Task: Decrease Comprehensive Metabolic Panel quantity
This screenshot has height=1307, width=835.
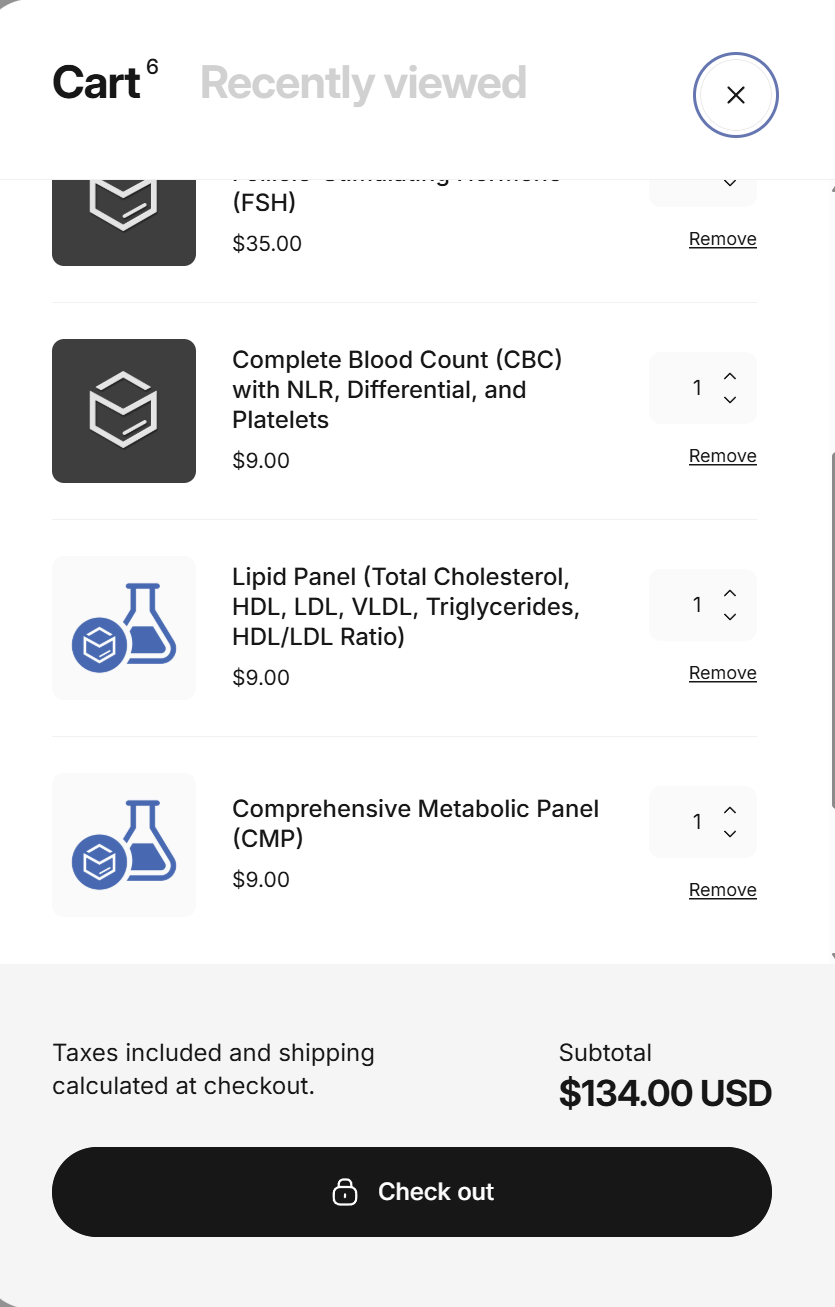Action: [730, 834]
